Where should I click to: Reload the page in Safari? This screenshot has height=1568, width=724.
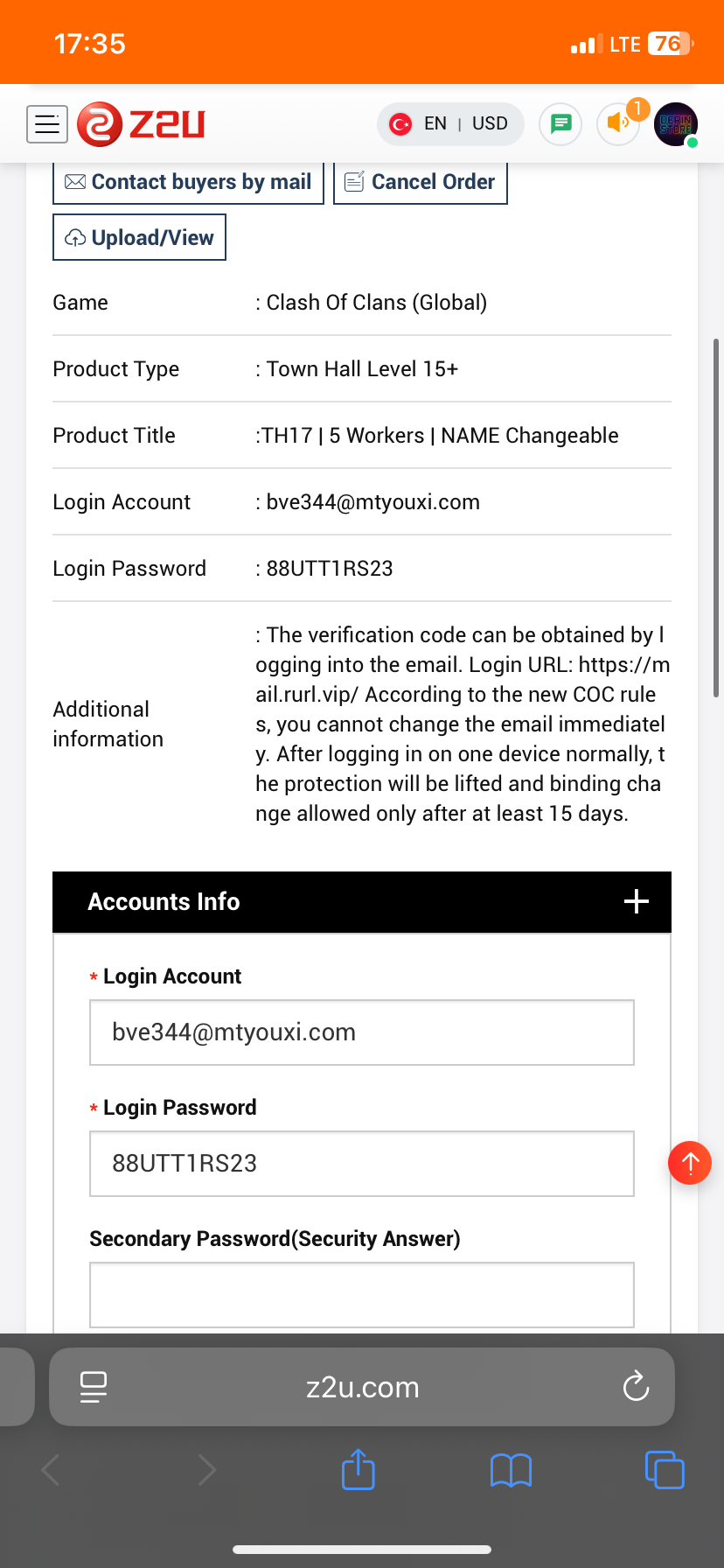(x=636, y=1387)
